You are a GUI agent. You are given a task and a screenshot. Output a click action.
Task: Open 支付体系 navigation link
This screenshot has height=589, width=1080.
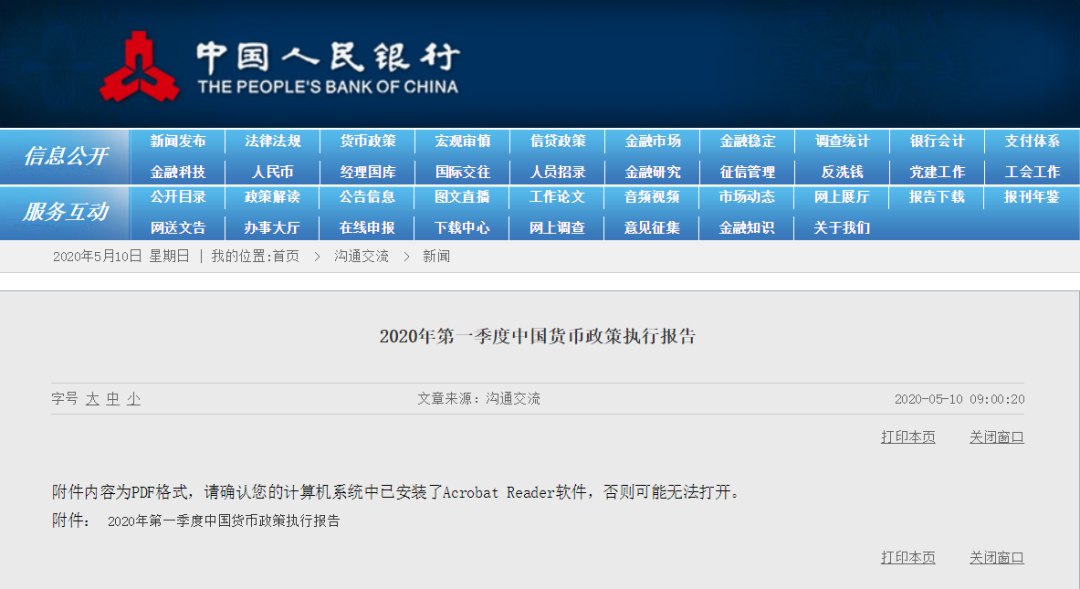coord(1032,141)
